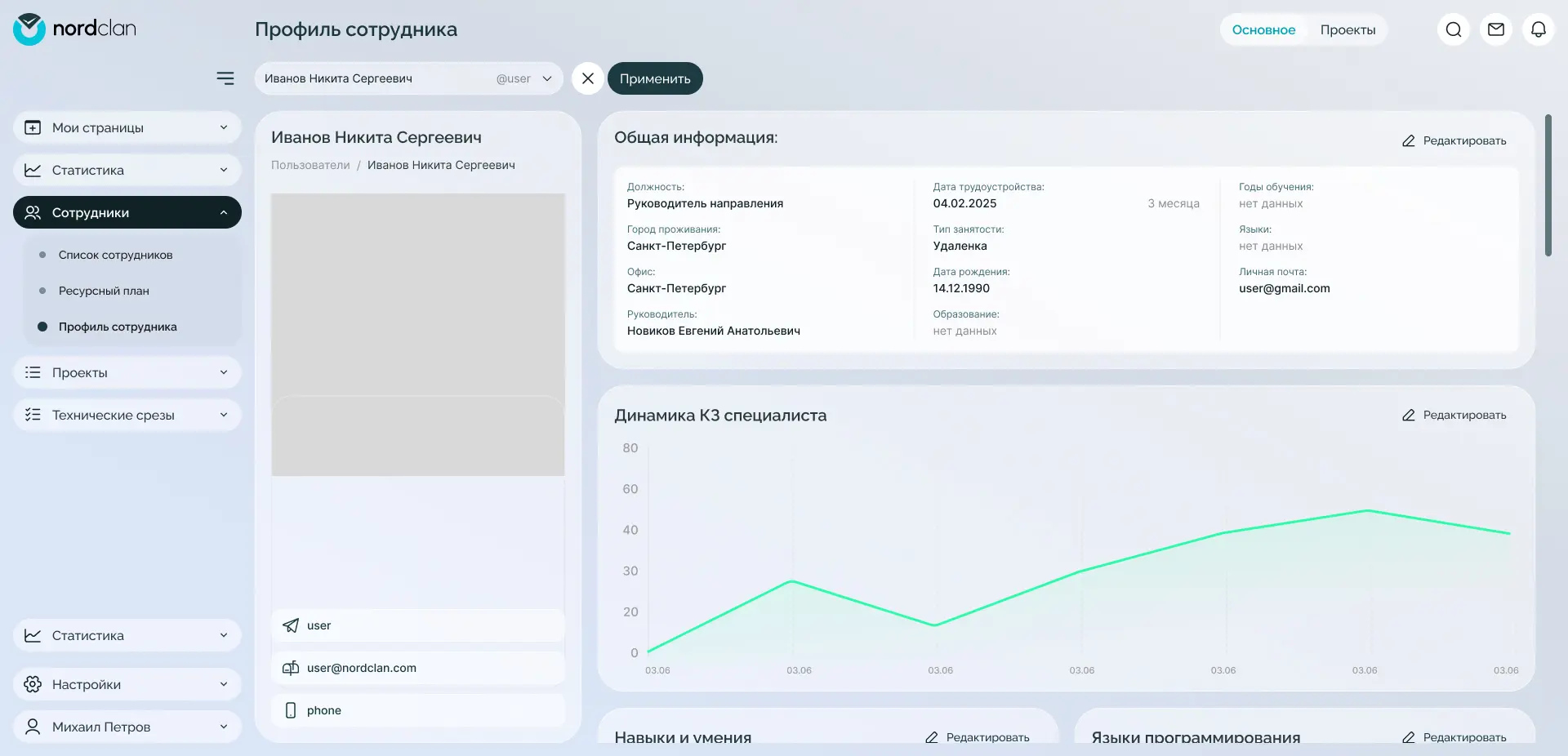Image resolution: width=1568 pixels, height=756 pixels.
Task: Click the phone icon in contact card
Action: (291, 710)
